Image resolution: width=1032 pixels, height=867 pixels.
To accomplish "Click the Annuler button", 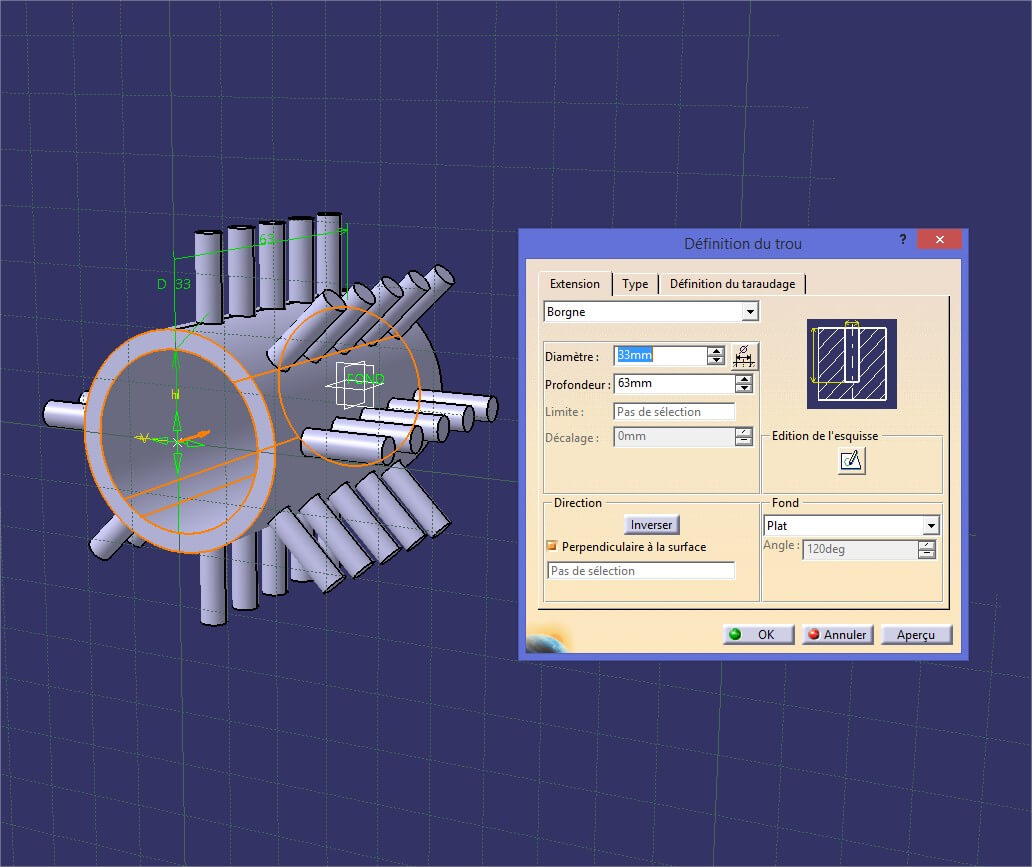I will click(838, 635).
